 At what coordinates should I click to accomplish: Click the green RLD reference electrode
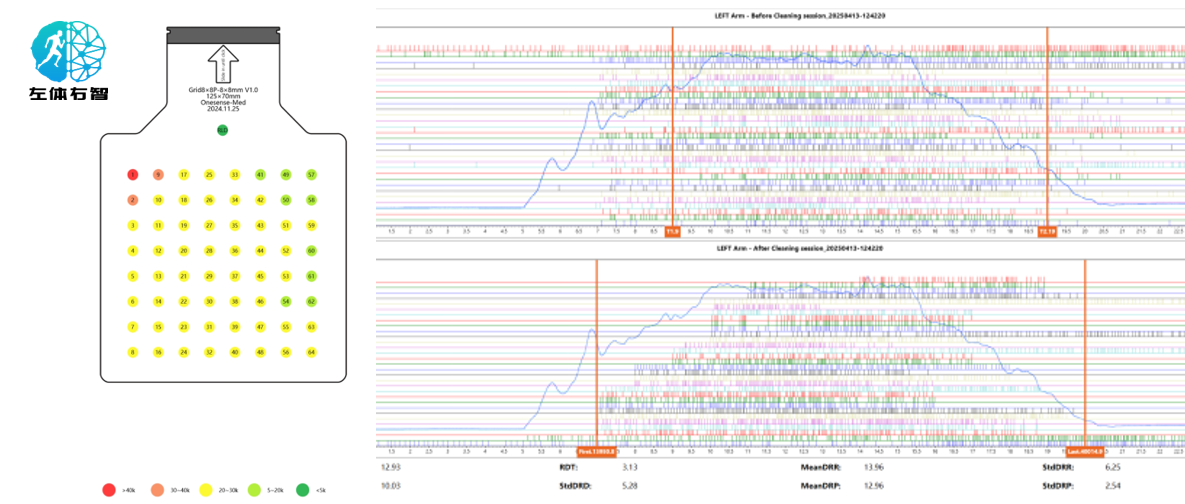(x=222, y=130)
